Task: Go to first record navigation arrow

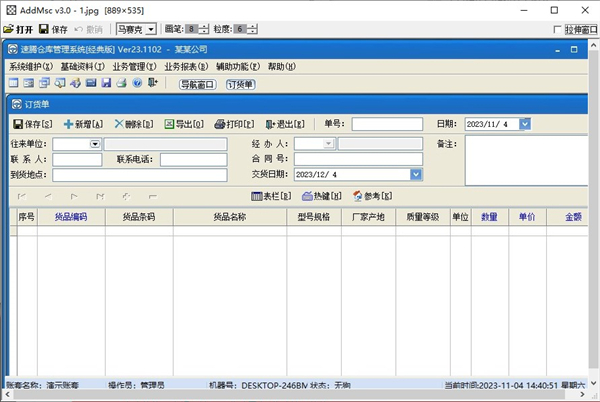Action: tap(22, 197)
